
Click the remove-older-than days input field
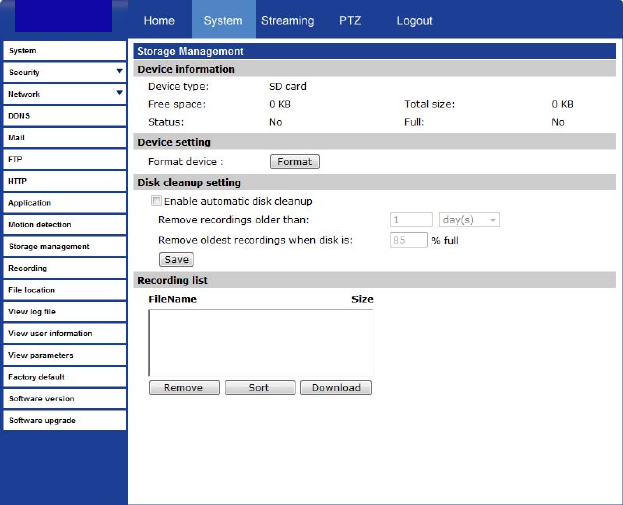(410, 220)
